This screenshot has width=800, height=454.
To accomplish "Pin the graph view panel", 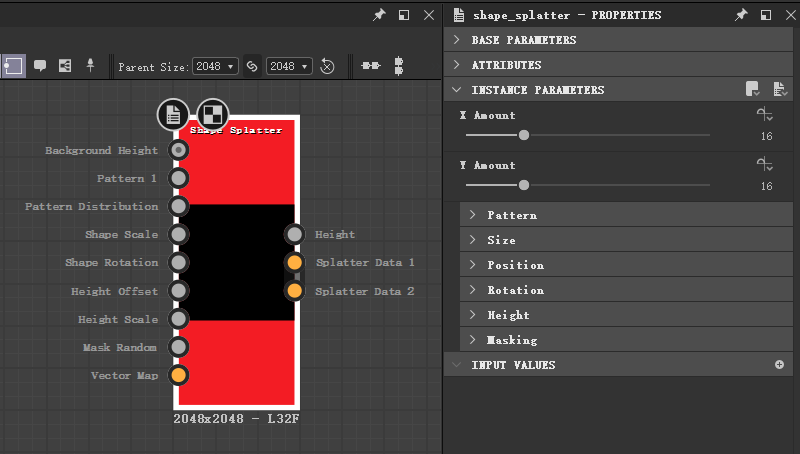I will coord(379,15).
